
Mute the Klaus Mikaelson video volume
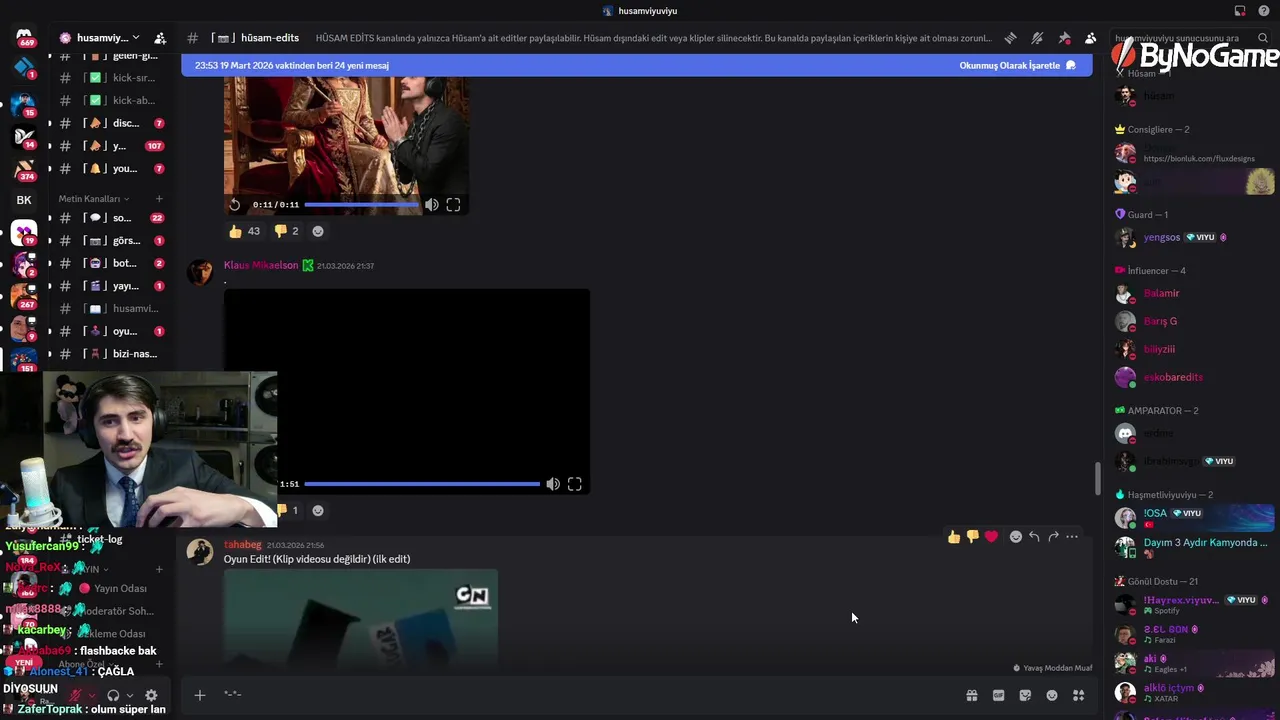pos(553,484)
